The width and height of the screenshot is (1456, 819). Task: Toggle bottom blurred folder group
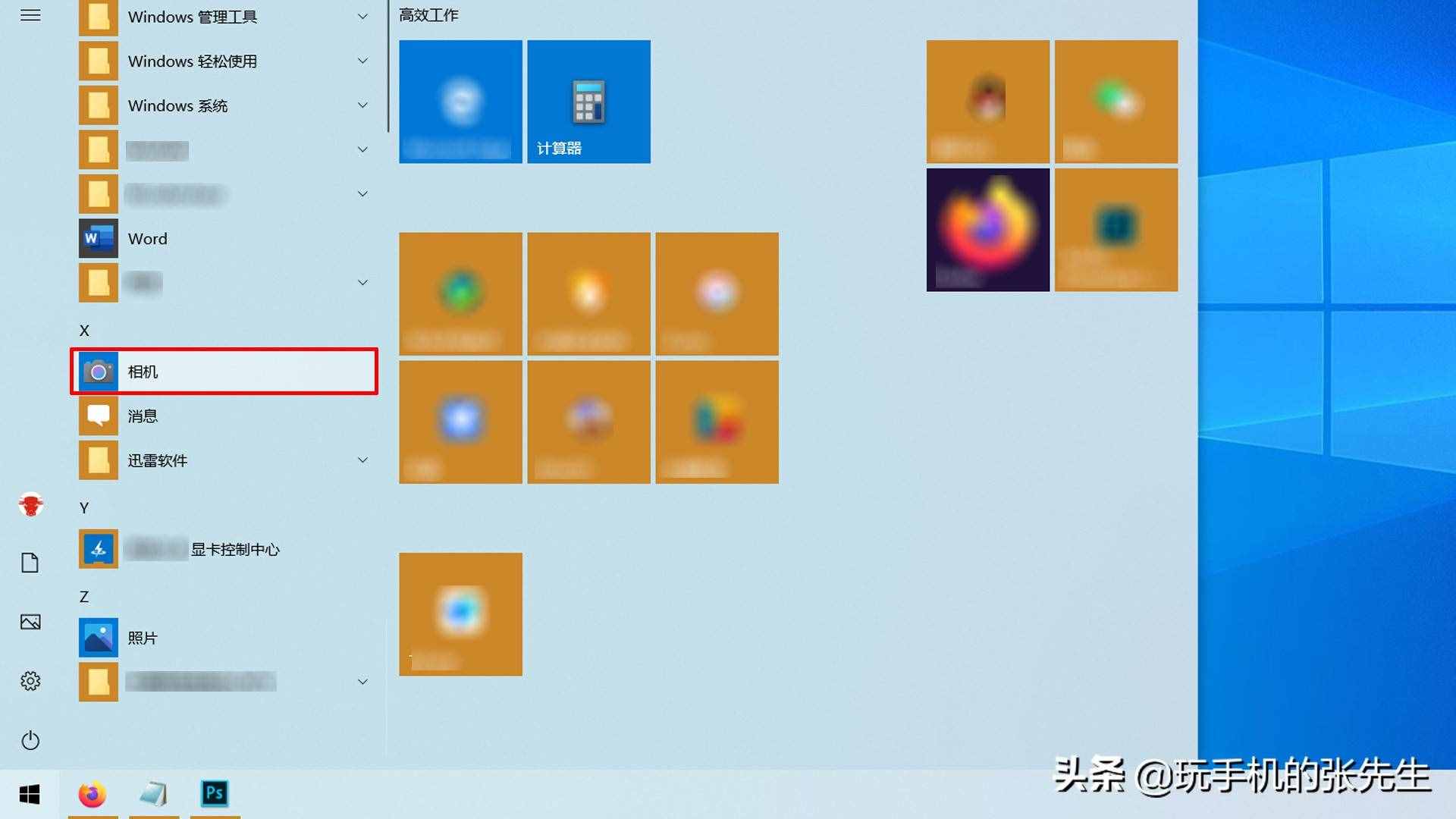point(363,680)
